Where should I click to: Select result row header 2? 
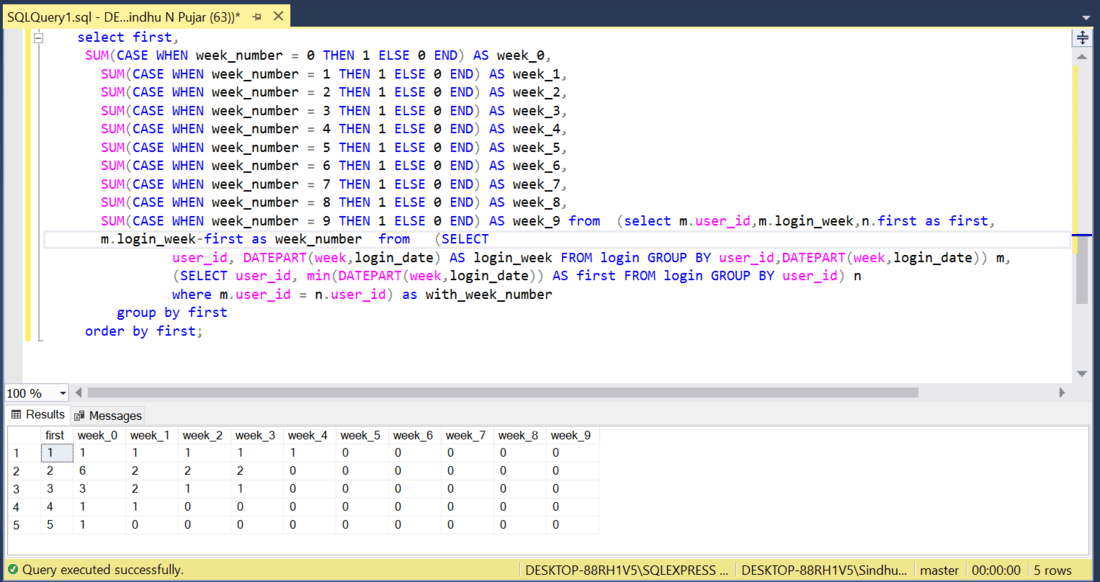(x=23, y=471)
